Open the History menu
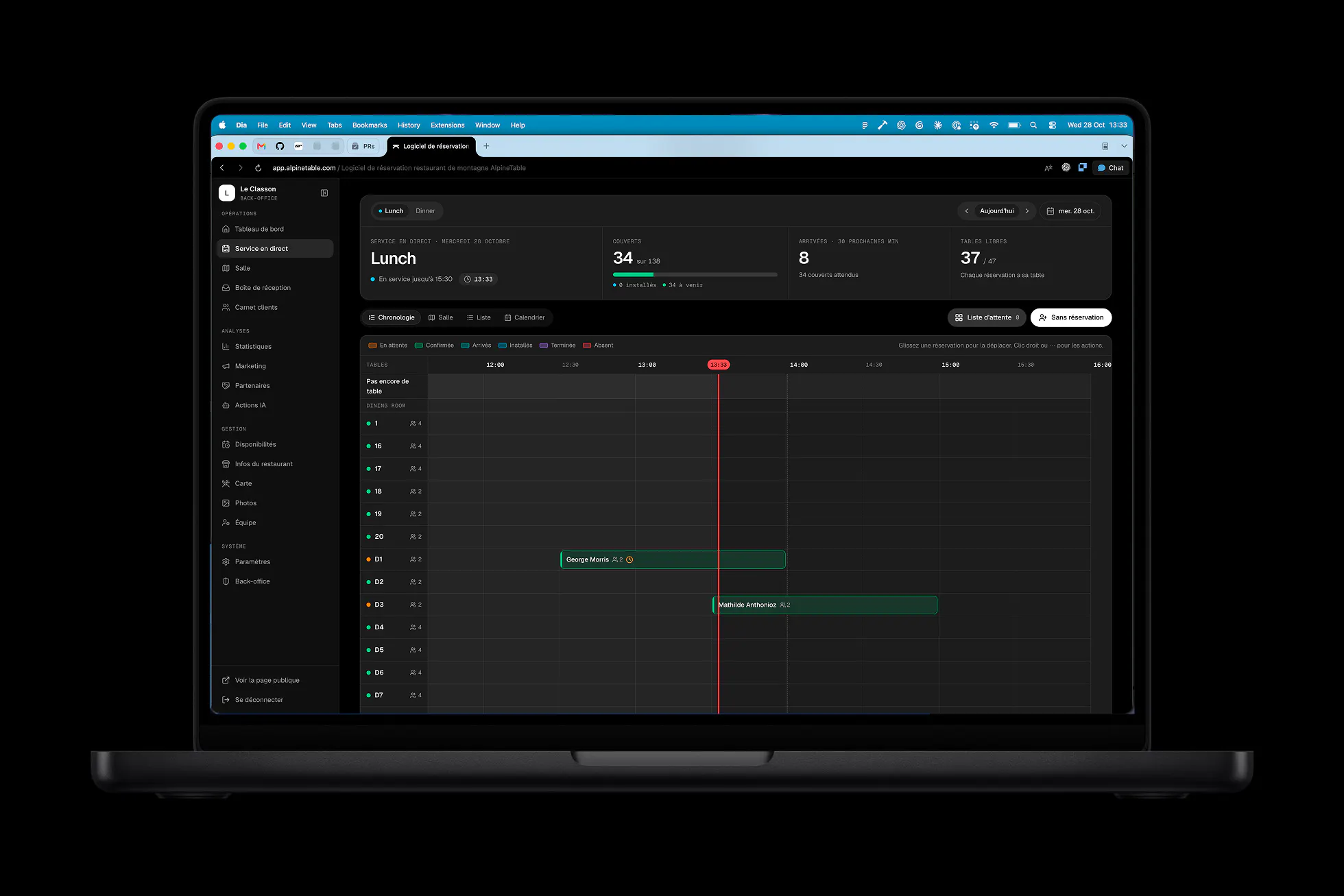The height and width of the screenshot is (896, 1344). click(x=409, y=125)
